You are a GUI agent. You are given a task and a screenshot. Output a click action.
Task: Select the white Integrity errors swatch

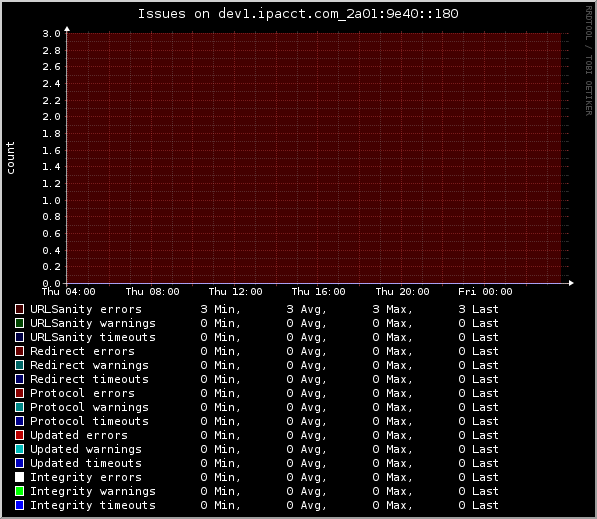pos(19,477)
